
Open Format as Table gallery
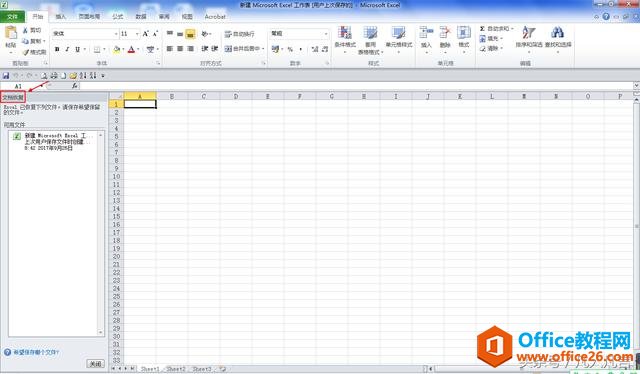(370, 40)
